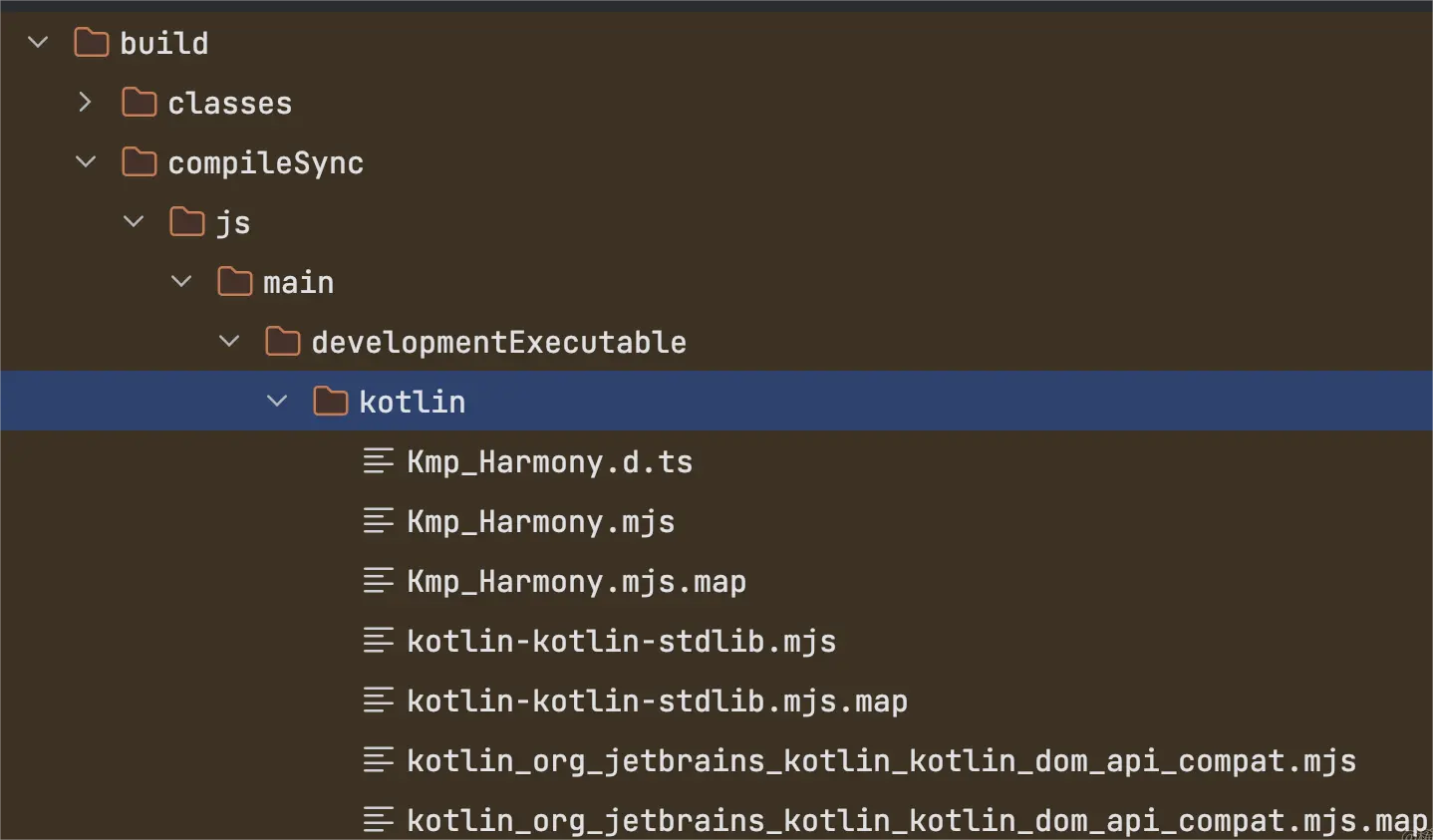Collapse the compileSync folder chevron
Viewport: 1433px width, 840px height.
point(86,162)
